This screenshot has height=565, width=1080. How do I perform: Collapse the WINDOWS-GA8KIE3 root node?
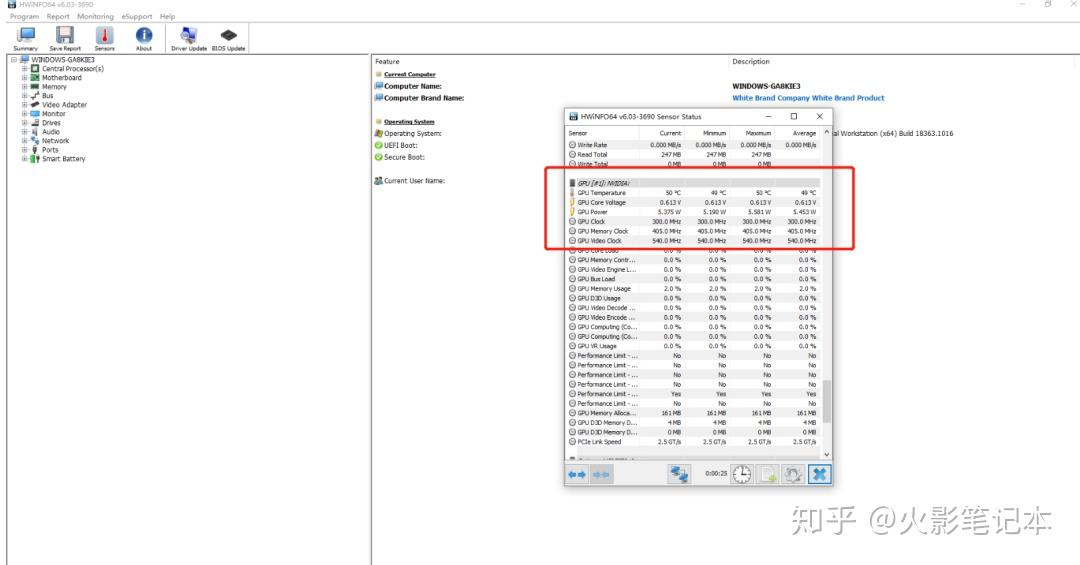pyautogui.click(x=13, y=60)
